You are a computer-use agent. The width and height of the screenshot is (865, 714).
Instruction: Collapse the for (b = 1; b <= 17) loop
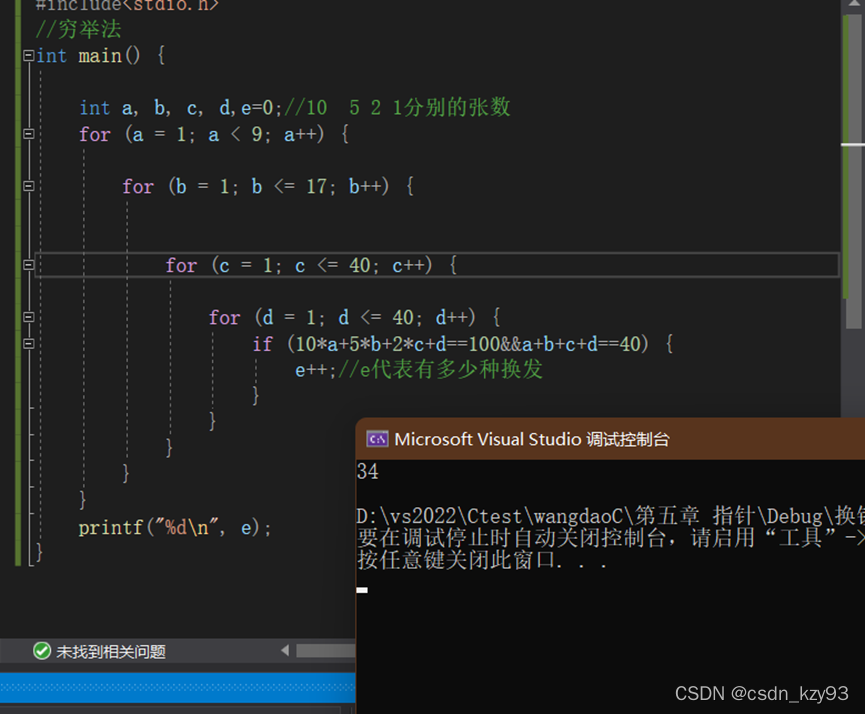click(x=29, y=186)
